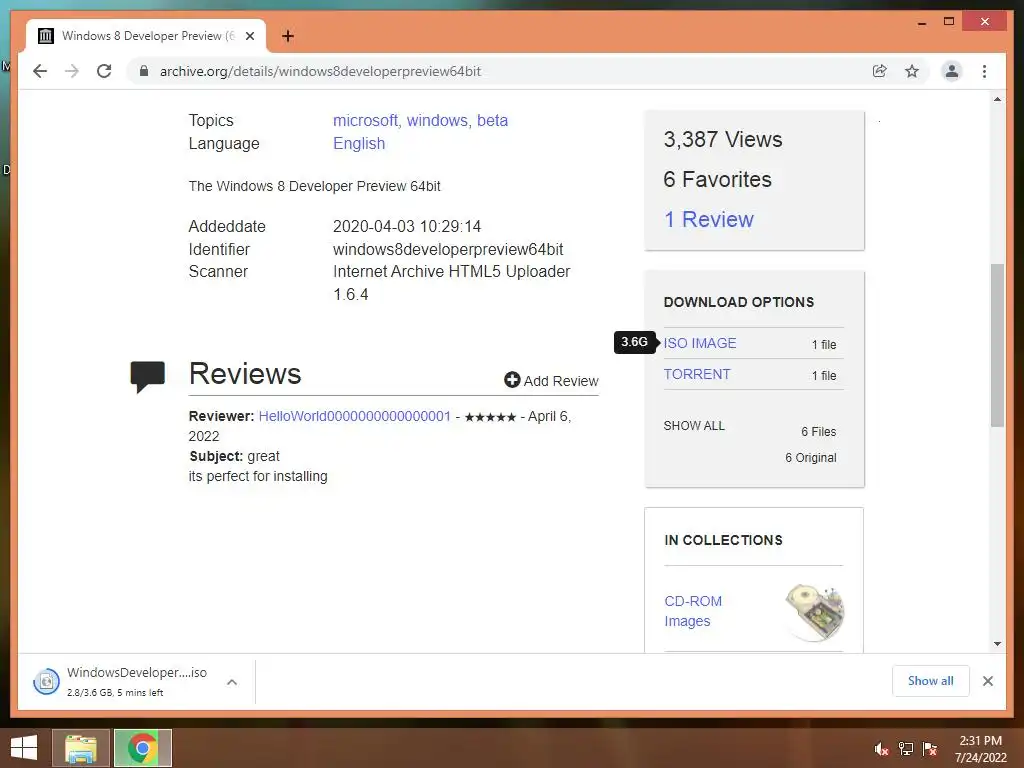Click the 6 Original text
The width and height of the screenshot is (1024, 768).
click(810, 457)
